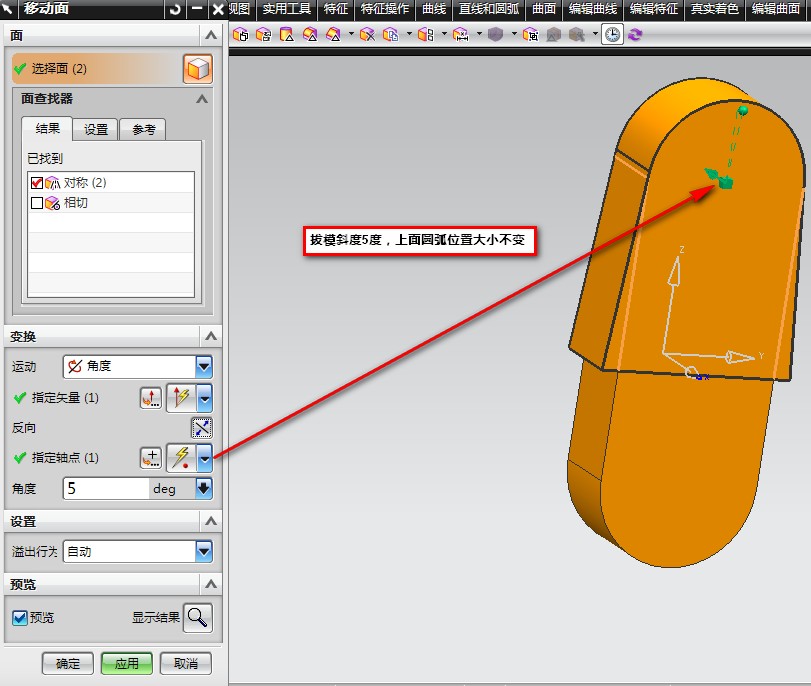Open the 编辑特征 toolbar tab
The height and width of the screenshot is (686, 811).
coord(654,9)
